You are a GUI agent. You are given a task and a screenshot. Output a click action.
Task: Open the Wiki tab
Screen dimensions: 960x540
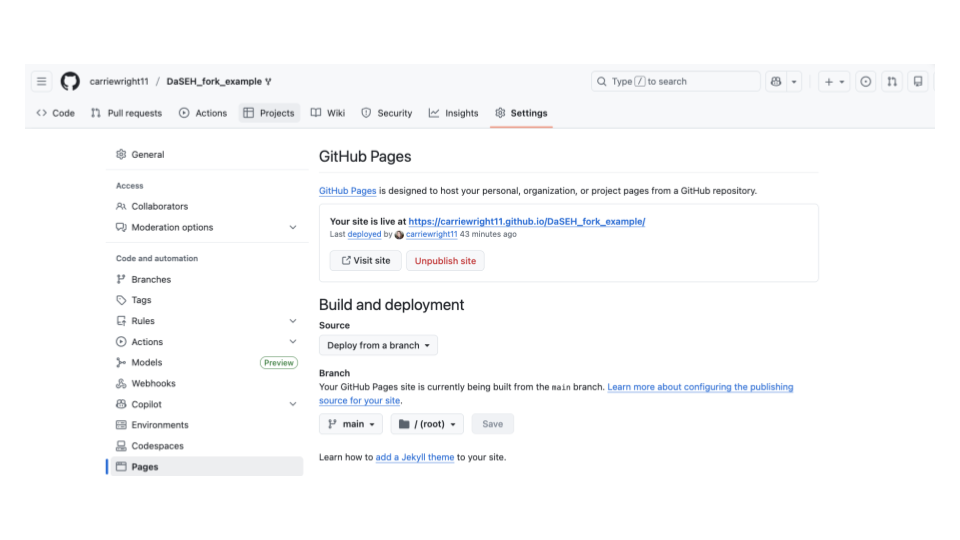click(x=328, y=113)
